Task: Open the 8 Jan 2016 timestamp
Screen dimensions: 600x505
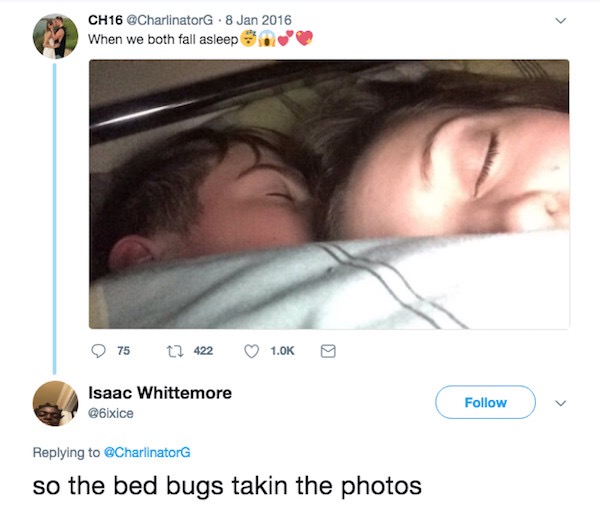Action: 258,20
